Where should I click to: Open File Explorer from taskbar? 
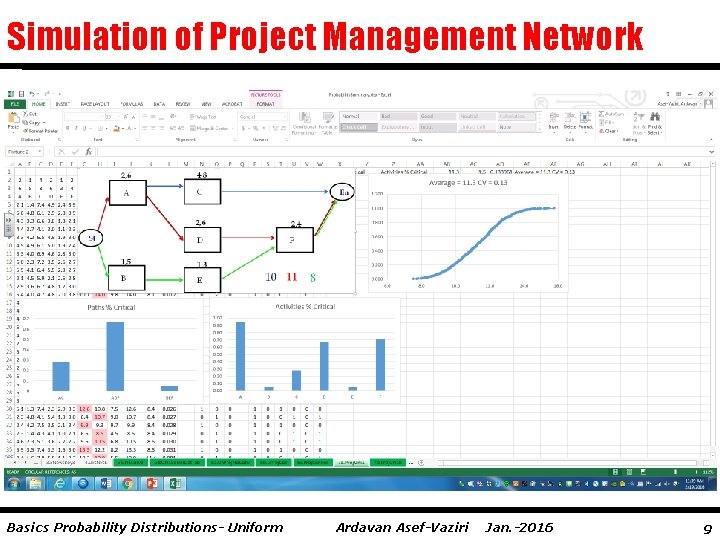point(36,484)
